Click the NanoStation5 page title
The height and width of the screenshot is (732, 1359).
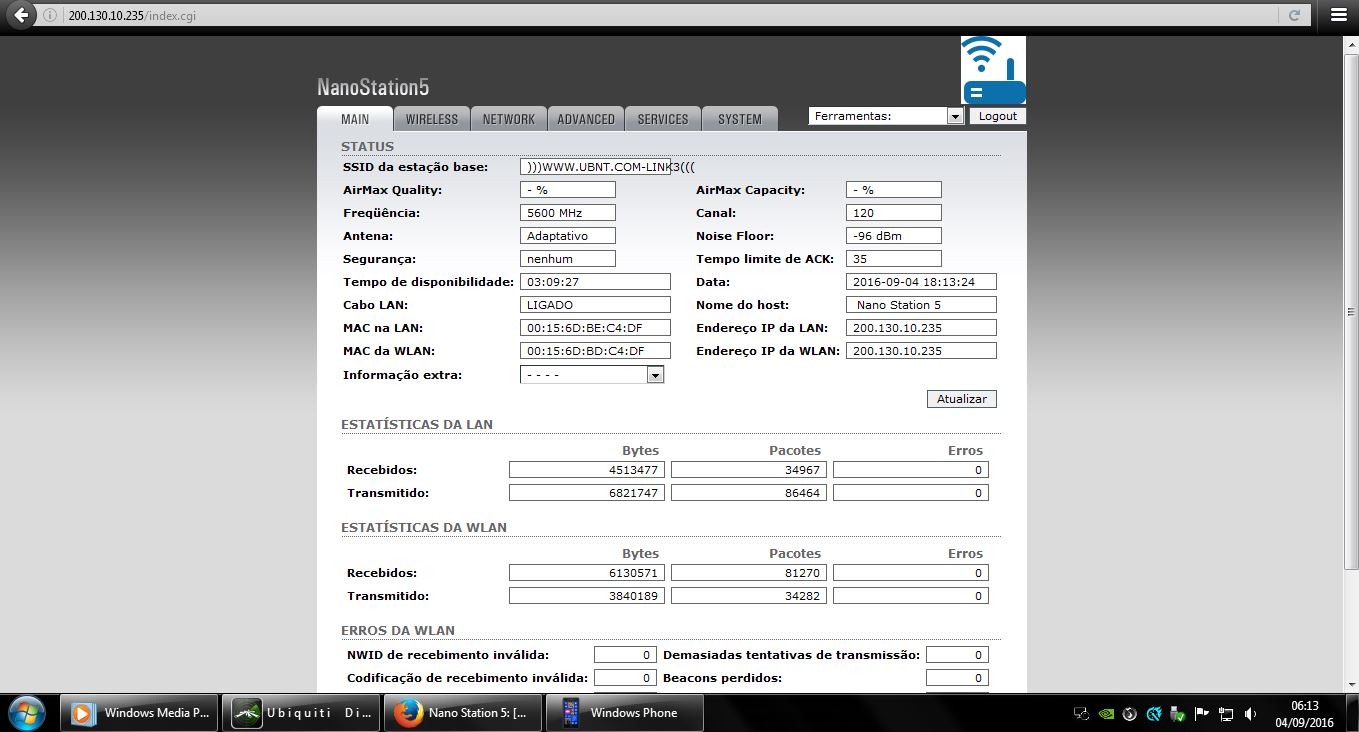click(373, 87)
